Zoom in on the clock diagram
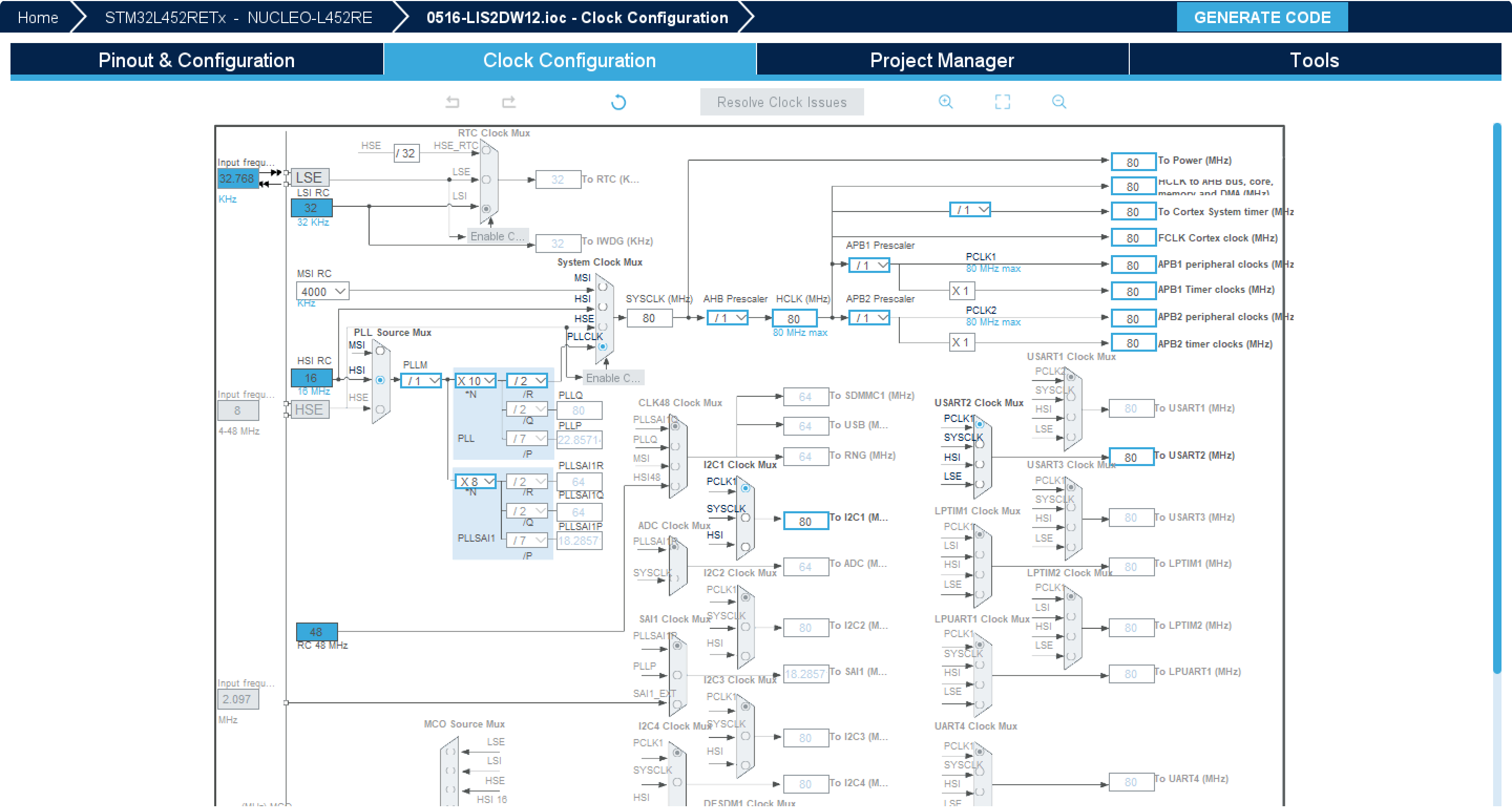The image size is (1512, 812). pyautogui.click(x=945, y=101)
